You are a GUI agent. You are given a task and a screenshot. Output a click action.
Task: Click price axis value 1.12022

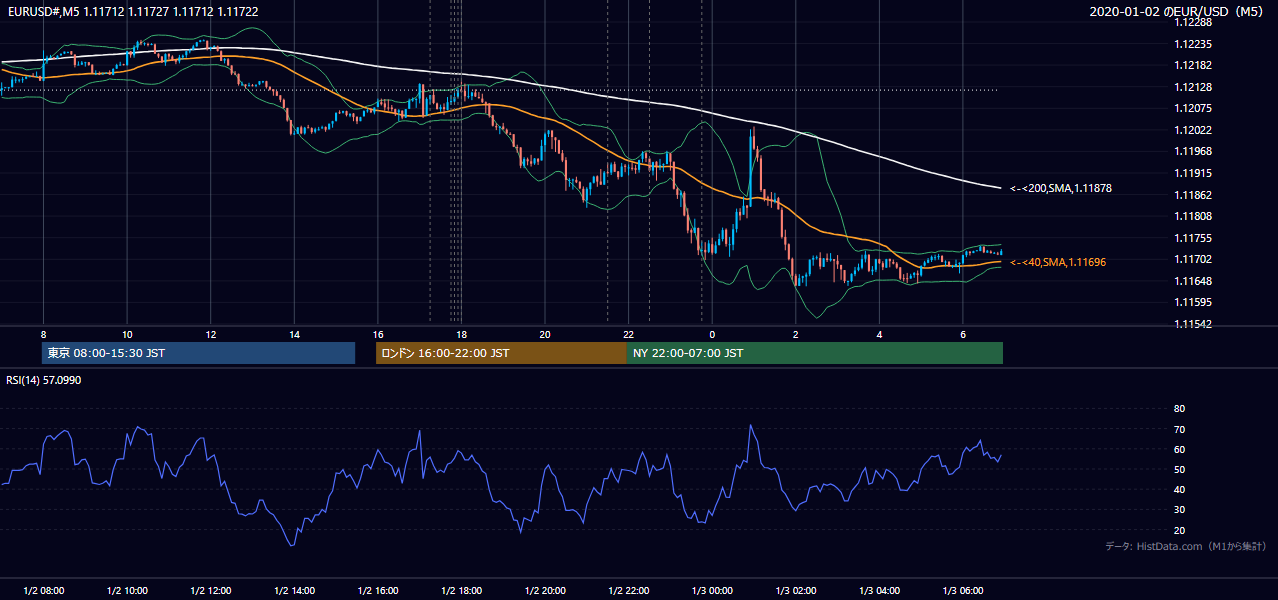pos(1194,130)
